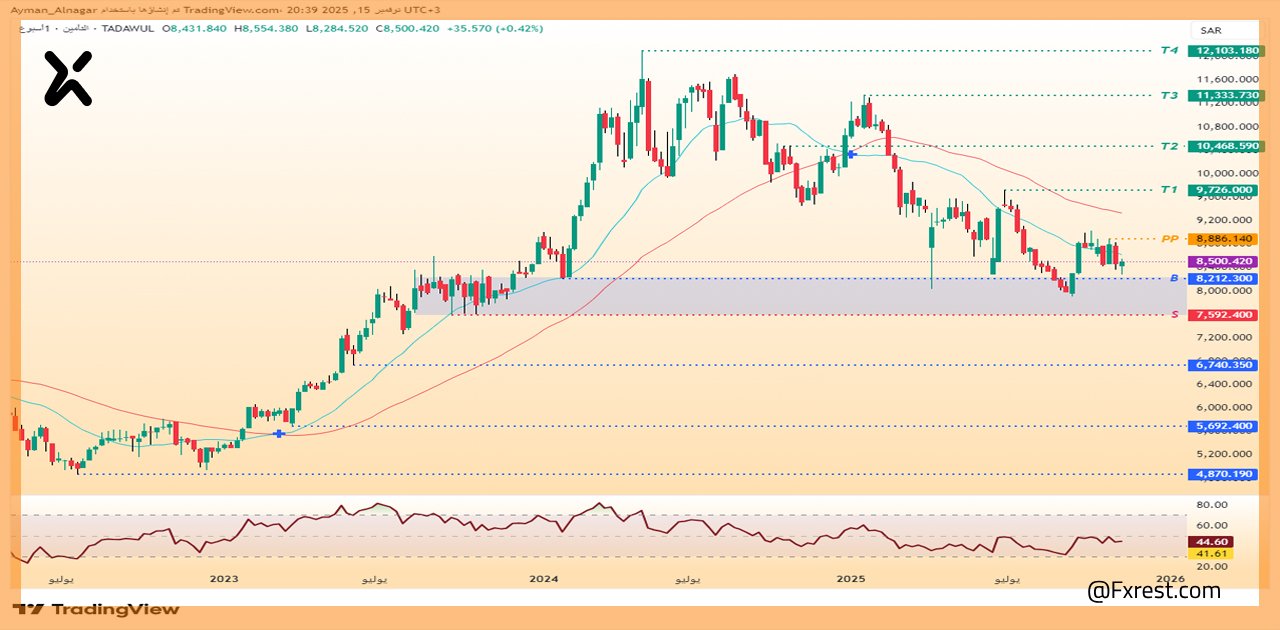Click the T2 price label 10,468.590
The height and width of the screenshot is (630, 1280).
(x=1224, y=146)
